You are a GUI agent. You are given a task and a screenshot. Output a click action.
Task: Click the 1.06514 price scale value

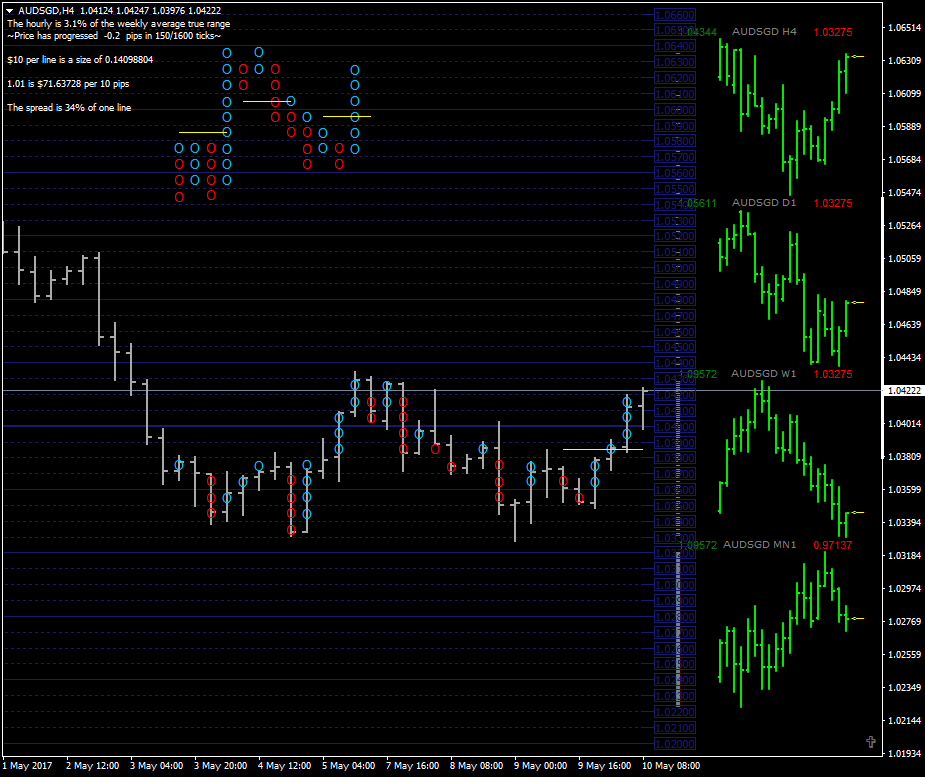pyautogui.click(x=904, y=28)
